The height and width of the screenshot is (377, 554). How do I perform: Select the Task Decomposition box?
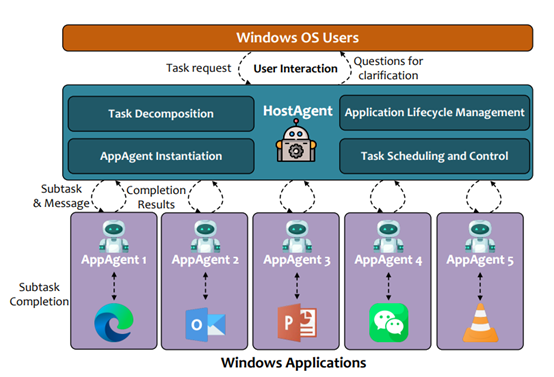click(161, 114)
